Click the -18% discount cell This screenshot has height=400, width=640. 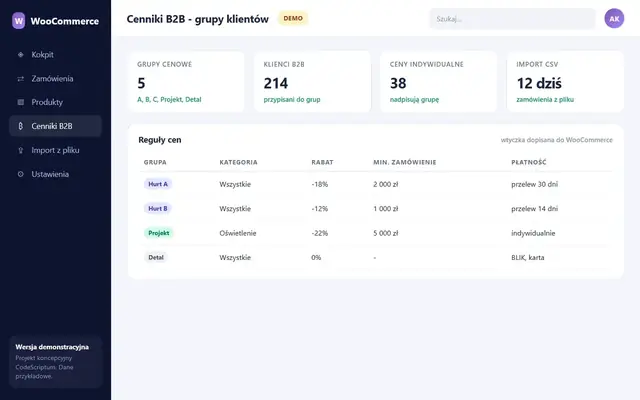coord(320,184)
